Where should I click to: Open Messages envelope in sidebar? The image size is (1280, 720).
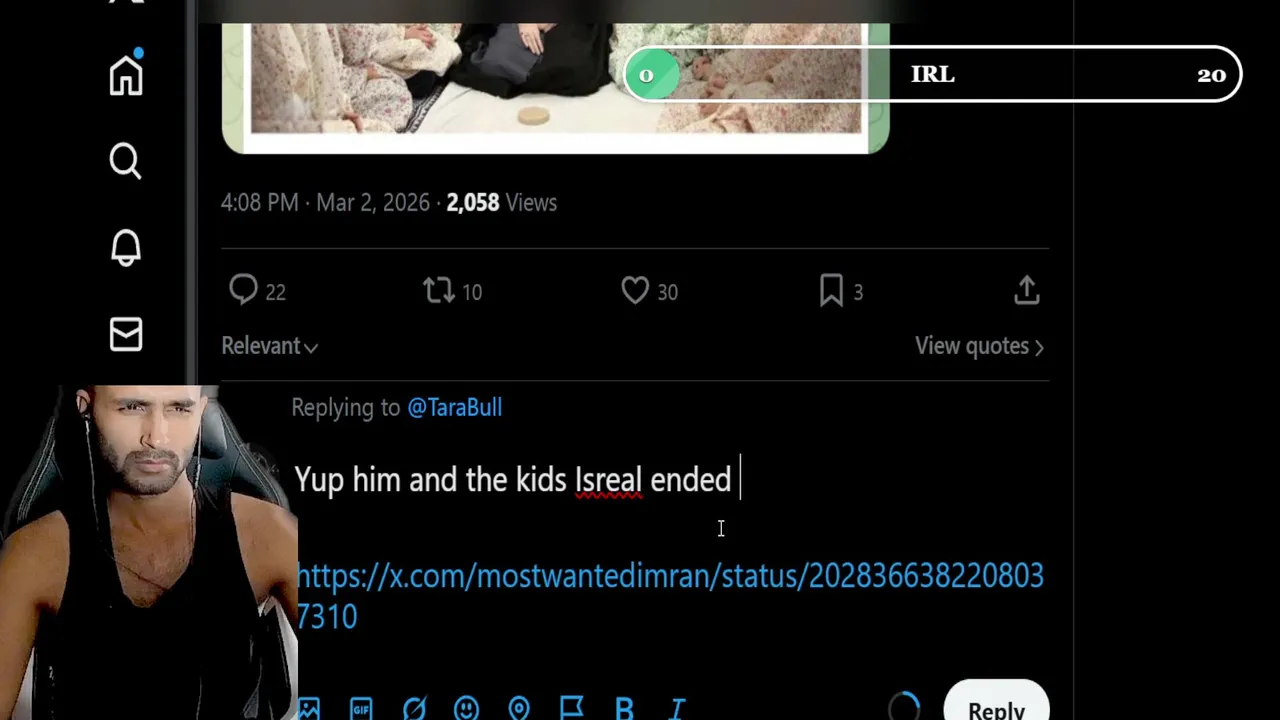[126, 334]
